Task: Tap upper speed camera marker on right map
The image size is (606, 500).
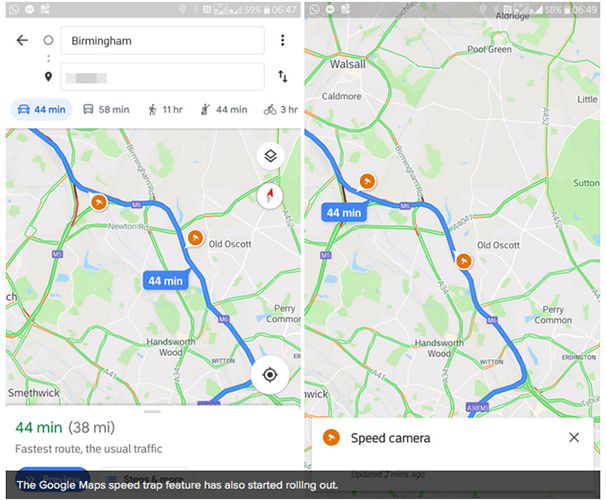Action: [367, 181]
